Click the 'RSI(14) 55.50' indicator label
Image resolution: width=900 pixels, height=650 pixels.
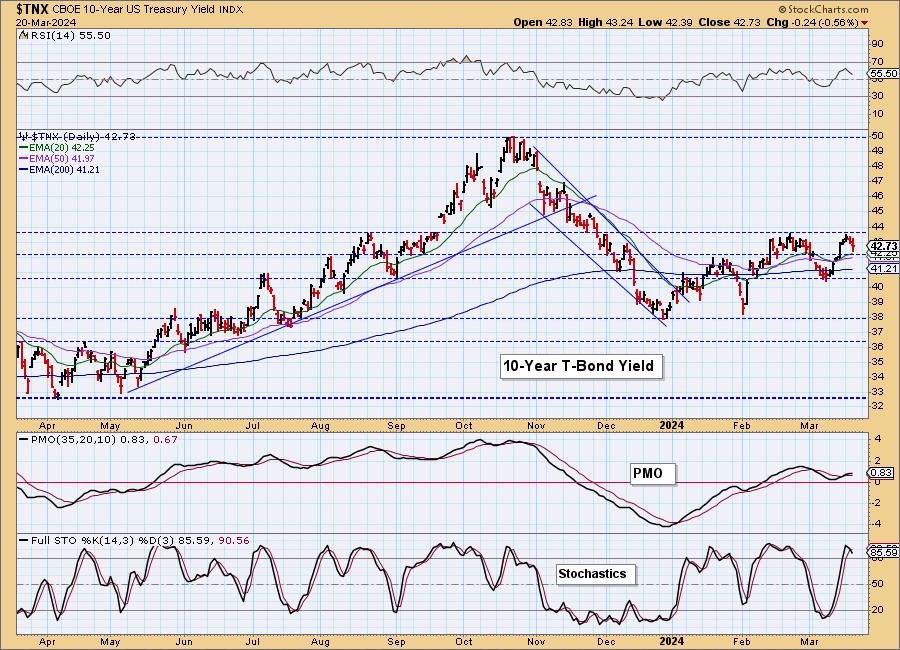tap(70, 36)
